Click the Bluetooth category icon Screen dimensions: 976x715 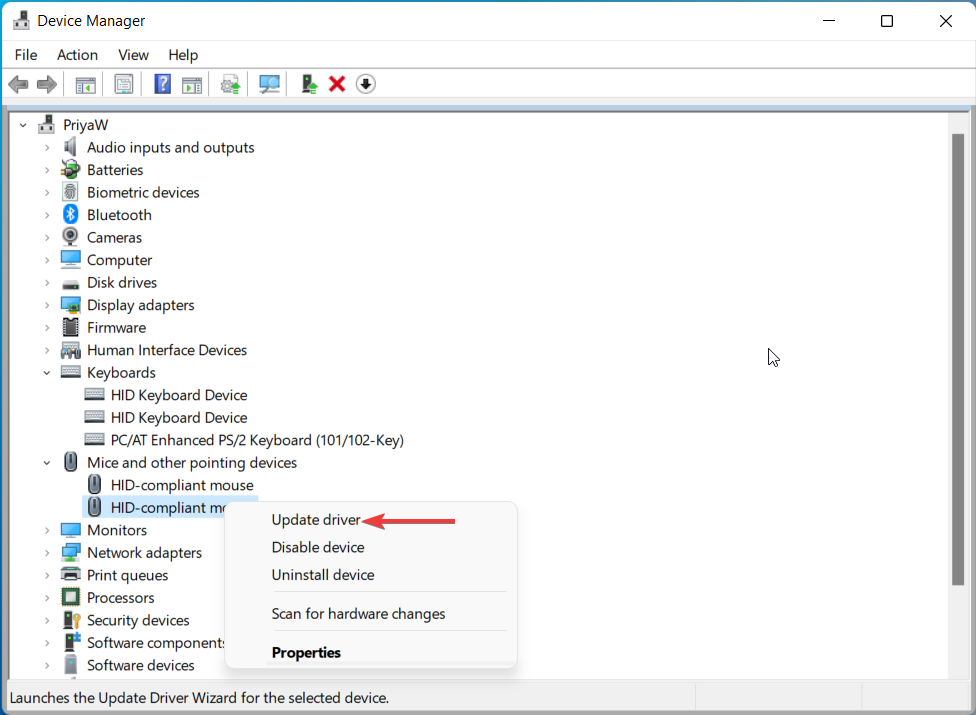coord(70,215)
